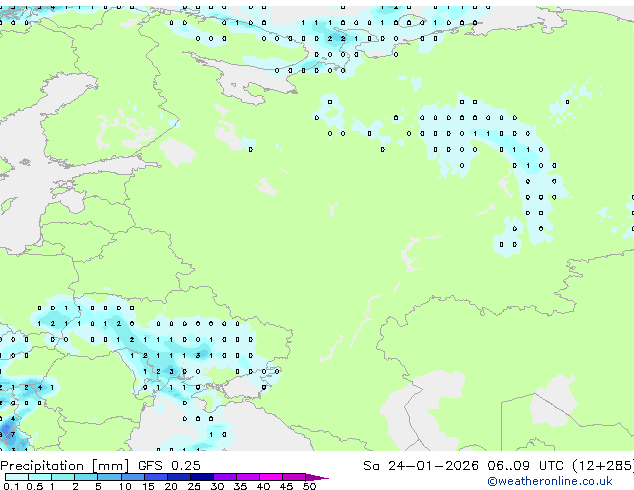
Task: Click the '06..09 UTC' time text
Action: tap(525, 466)
